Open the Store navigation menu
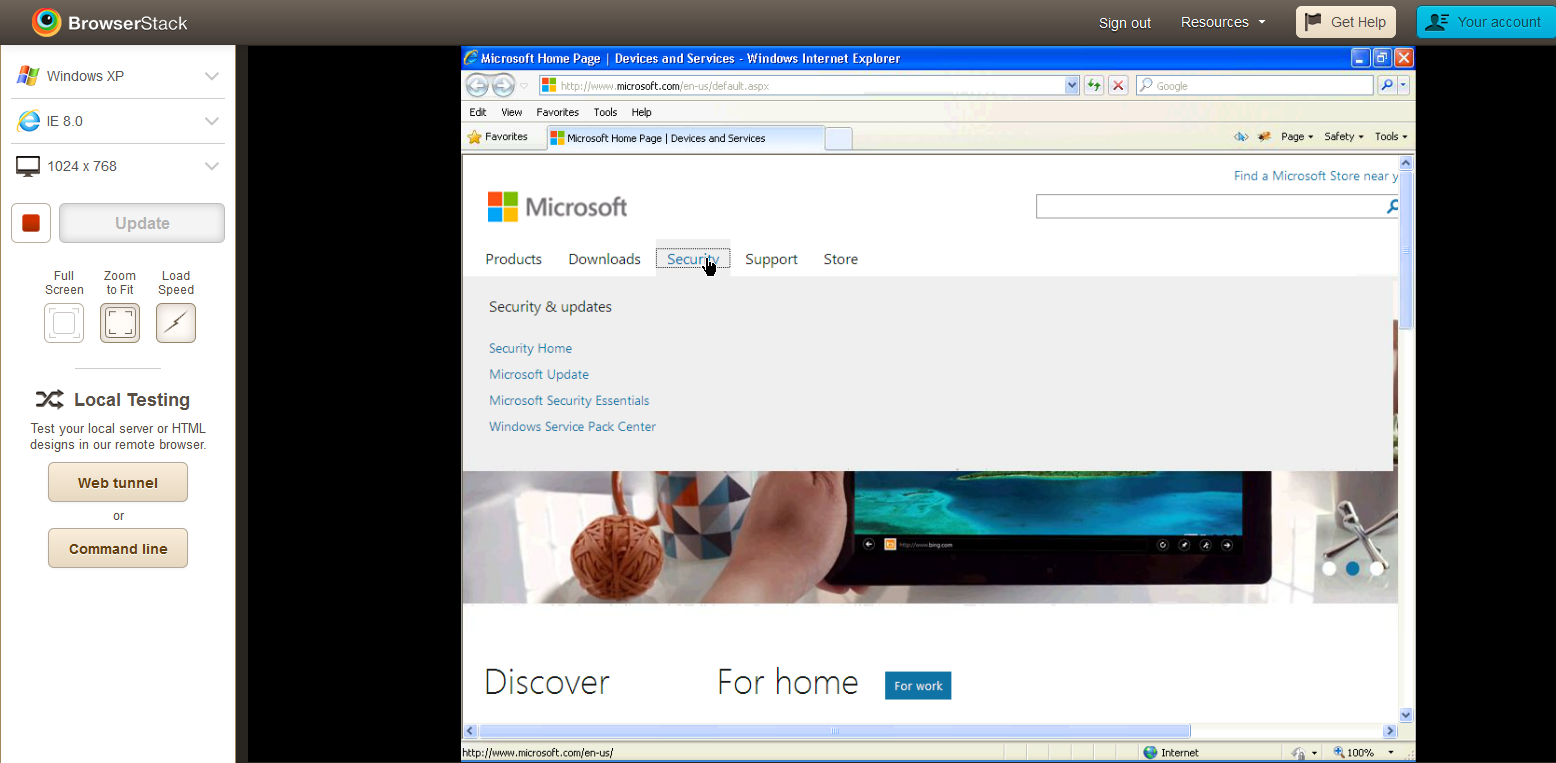Image resolution: width=1556 pixels, height=763 pixels. point(840,259)
